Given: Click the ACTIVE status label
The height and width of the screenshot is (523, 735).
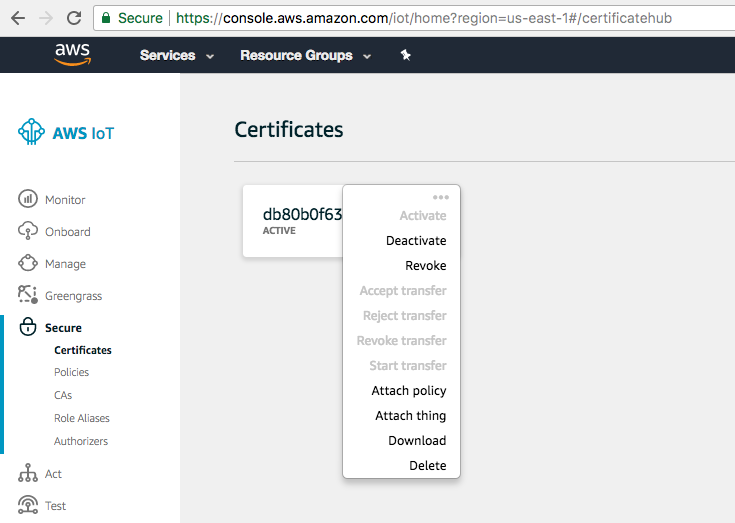Looking at the screenshot, I should pyautogui.click(x=279, y=231).
